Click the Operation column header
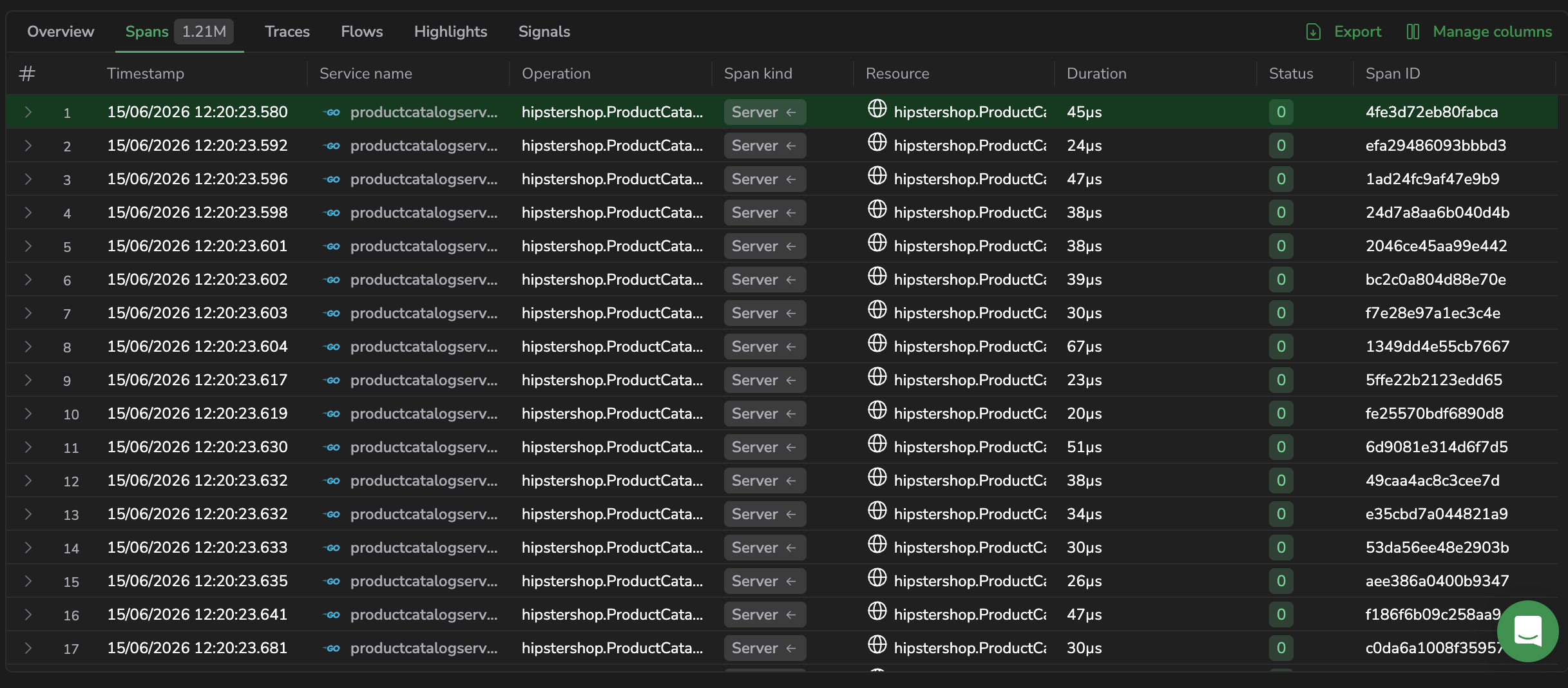The width and height of the screenshot is (1568, 688). point(556,73)
